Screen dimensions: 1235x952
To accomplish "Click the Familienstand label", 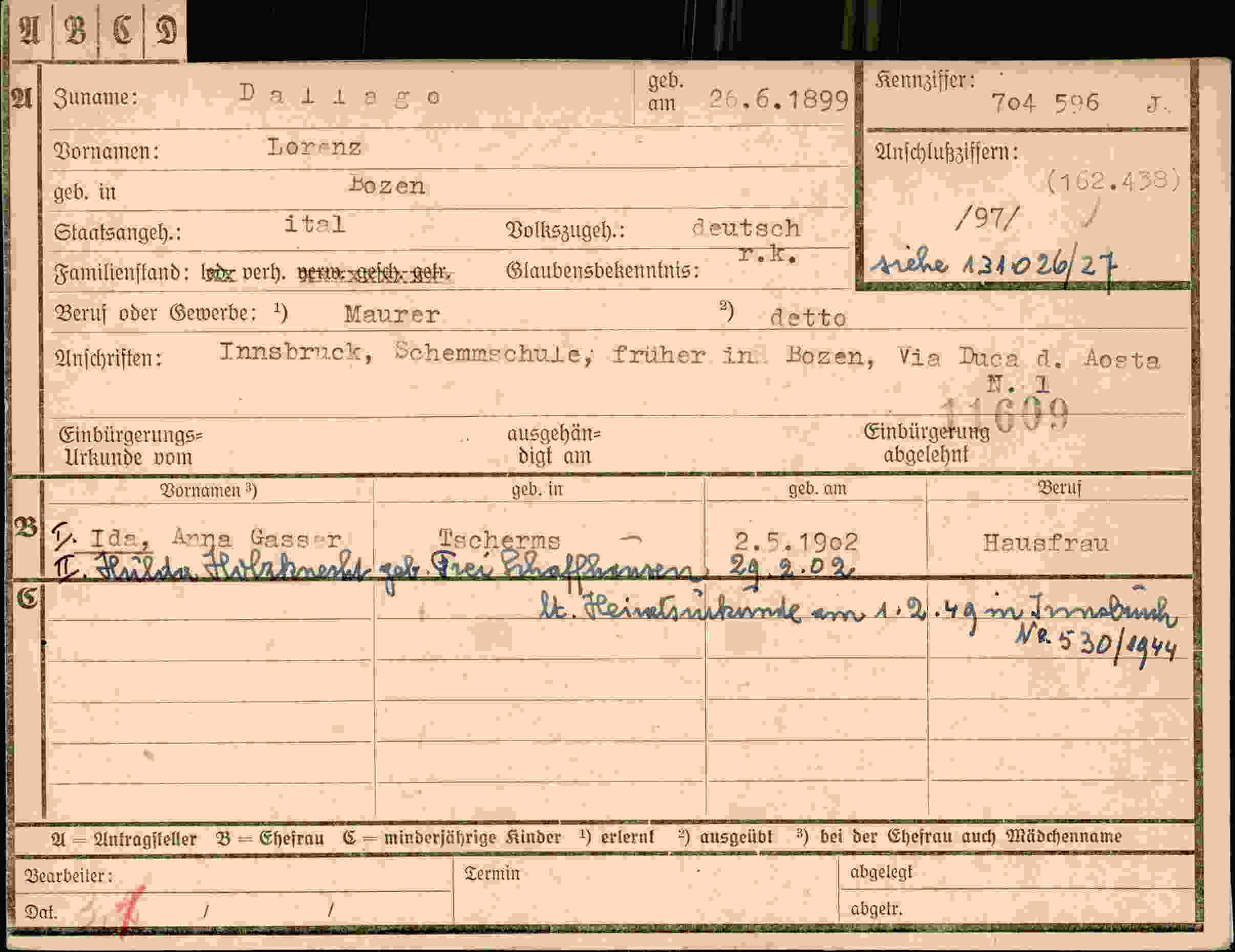I will tap(121, 273).
